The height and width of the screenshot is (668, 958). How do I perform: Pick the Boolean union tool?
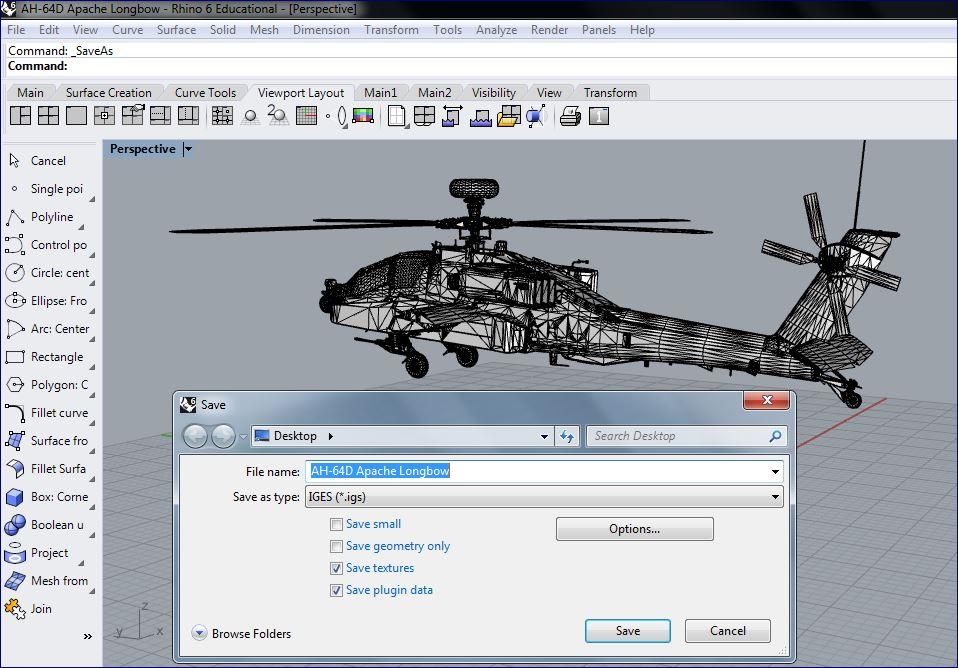coord(44,525)
